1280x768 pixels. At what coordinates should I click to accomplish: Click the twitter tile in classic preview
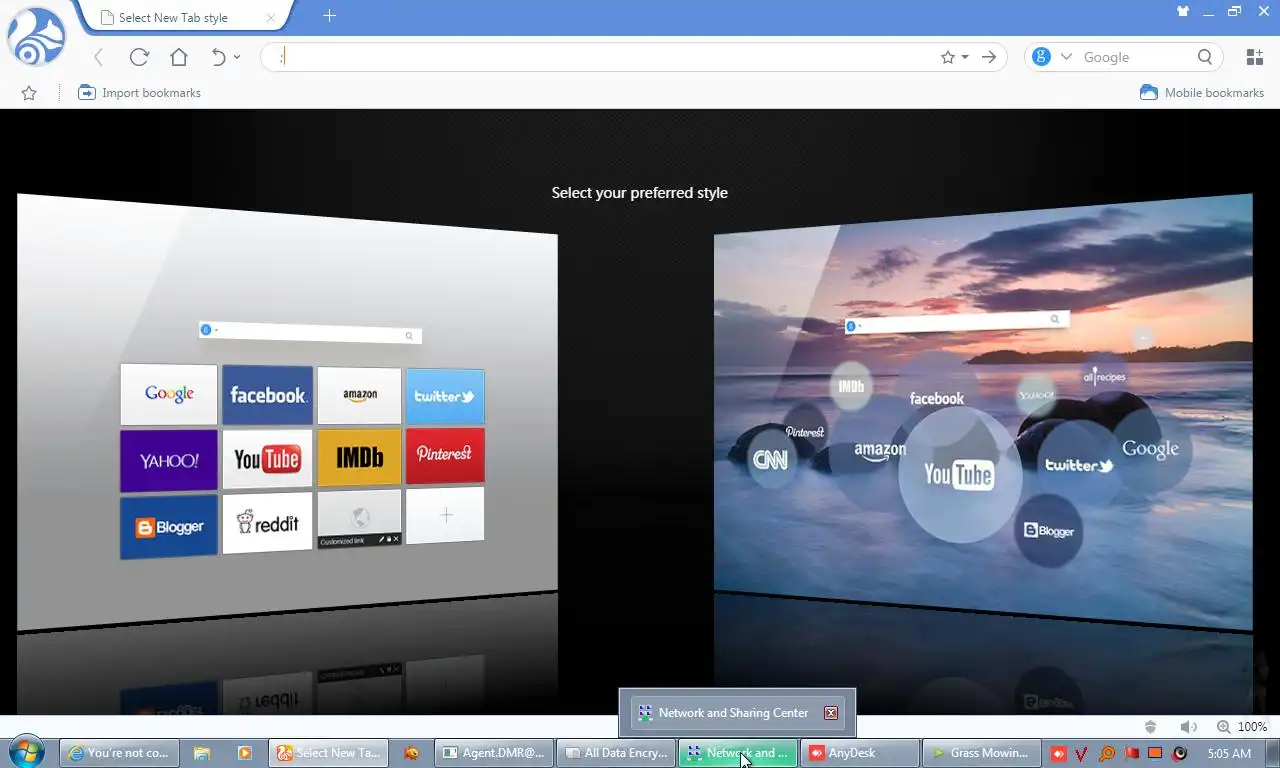point(445,397)
